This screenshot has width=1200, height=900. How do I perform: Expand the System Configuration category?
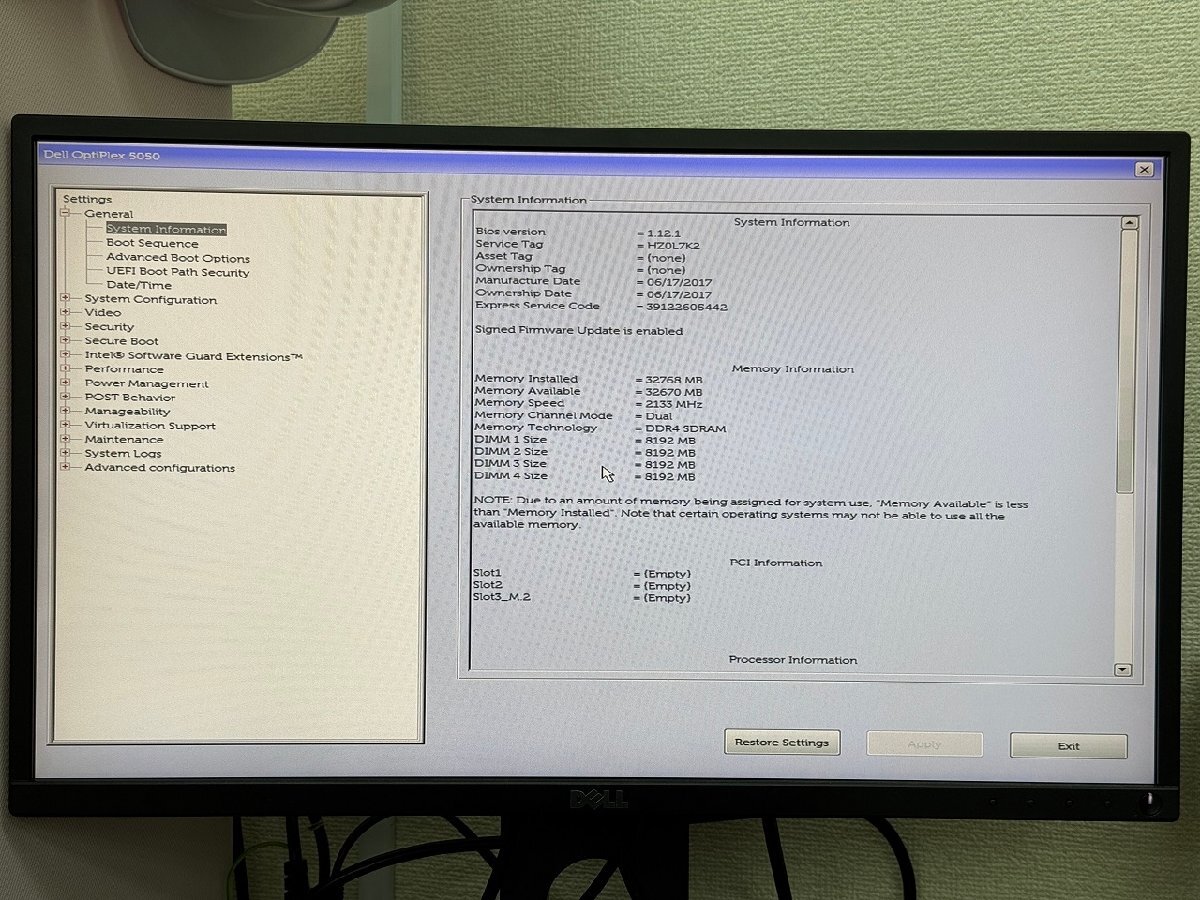tap(64, 299)
